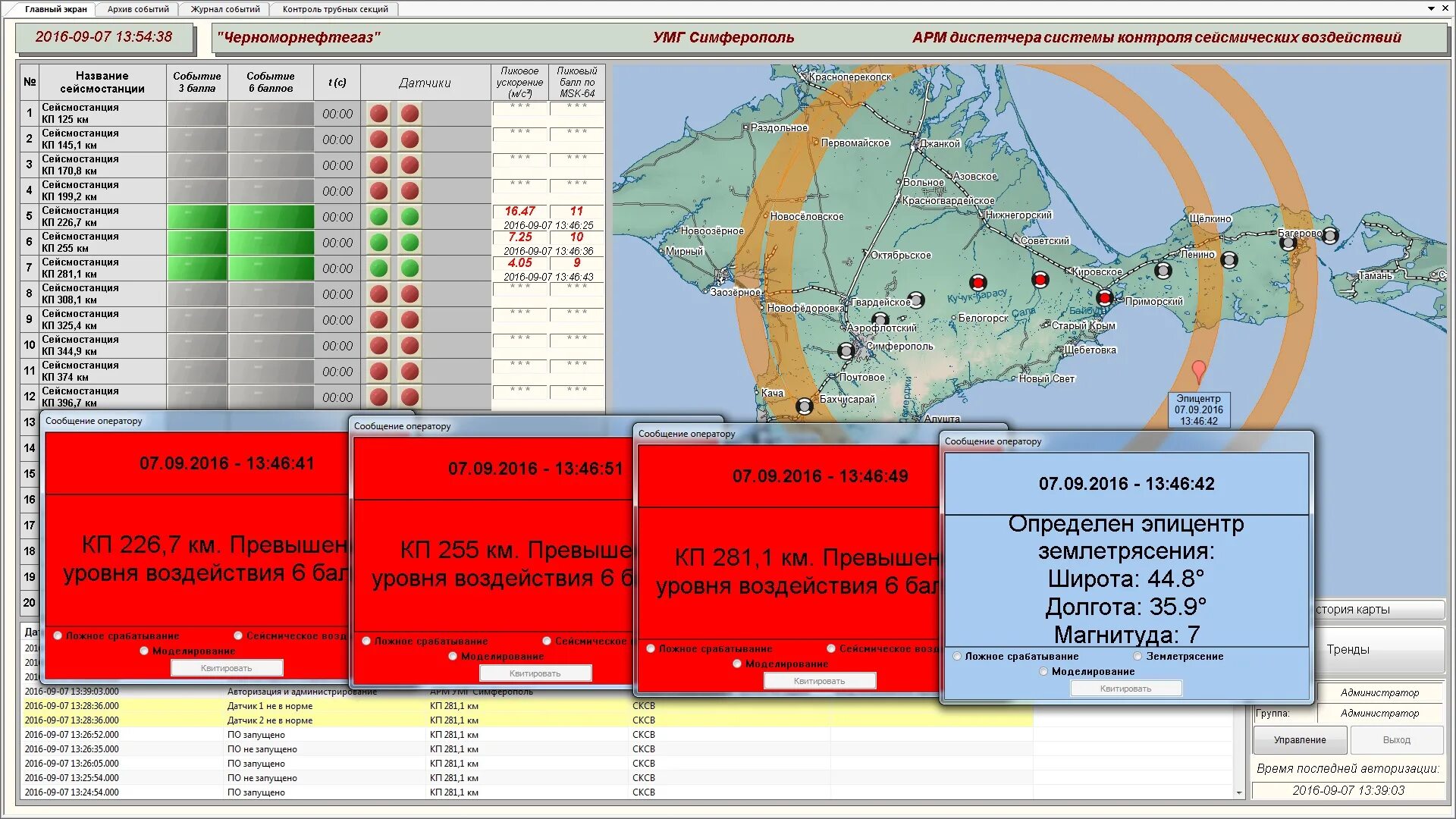Click the seismostation marker near Ленино
Viewport: 1456px width, 819px height.
click(x=1228, y=260)
